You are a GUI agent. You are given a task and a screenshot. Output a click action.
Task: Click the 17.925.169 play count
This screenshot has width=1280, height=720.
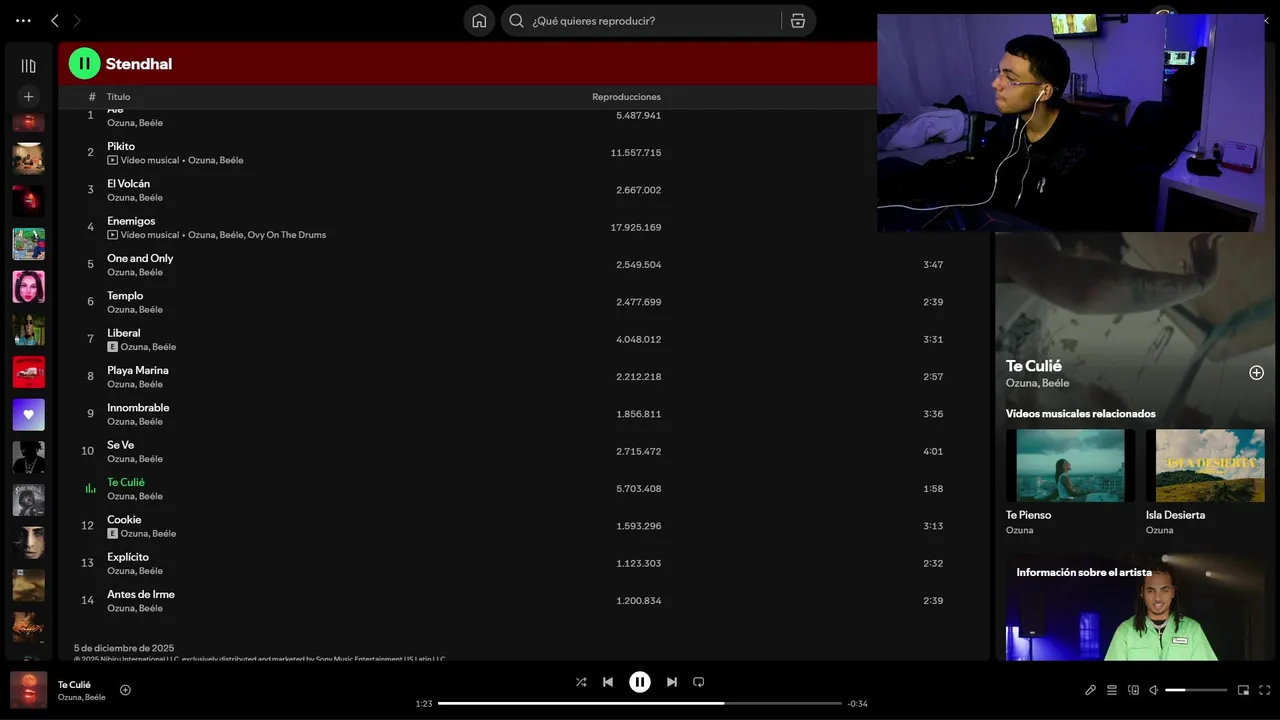coord(636,227)
